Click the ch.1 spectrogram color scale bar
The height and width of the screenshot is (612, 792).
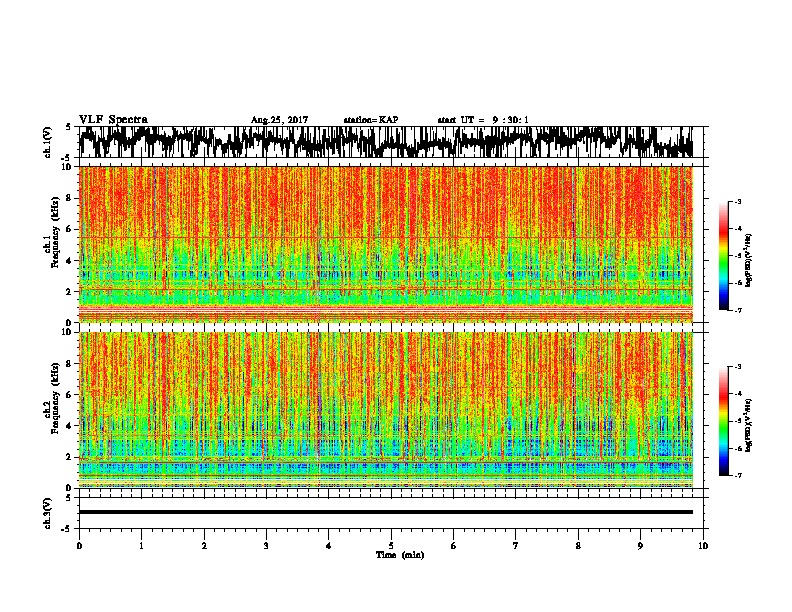723,256
